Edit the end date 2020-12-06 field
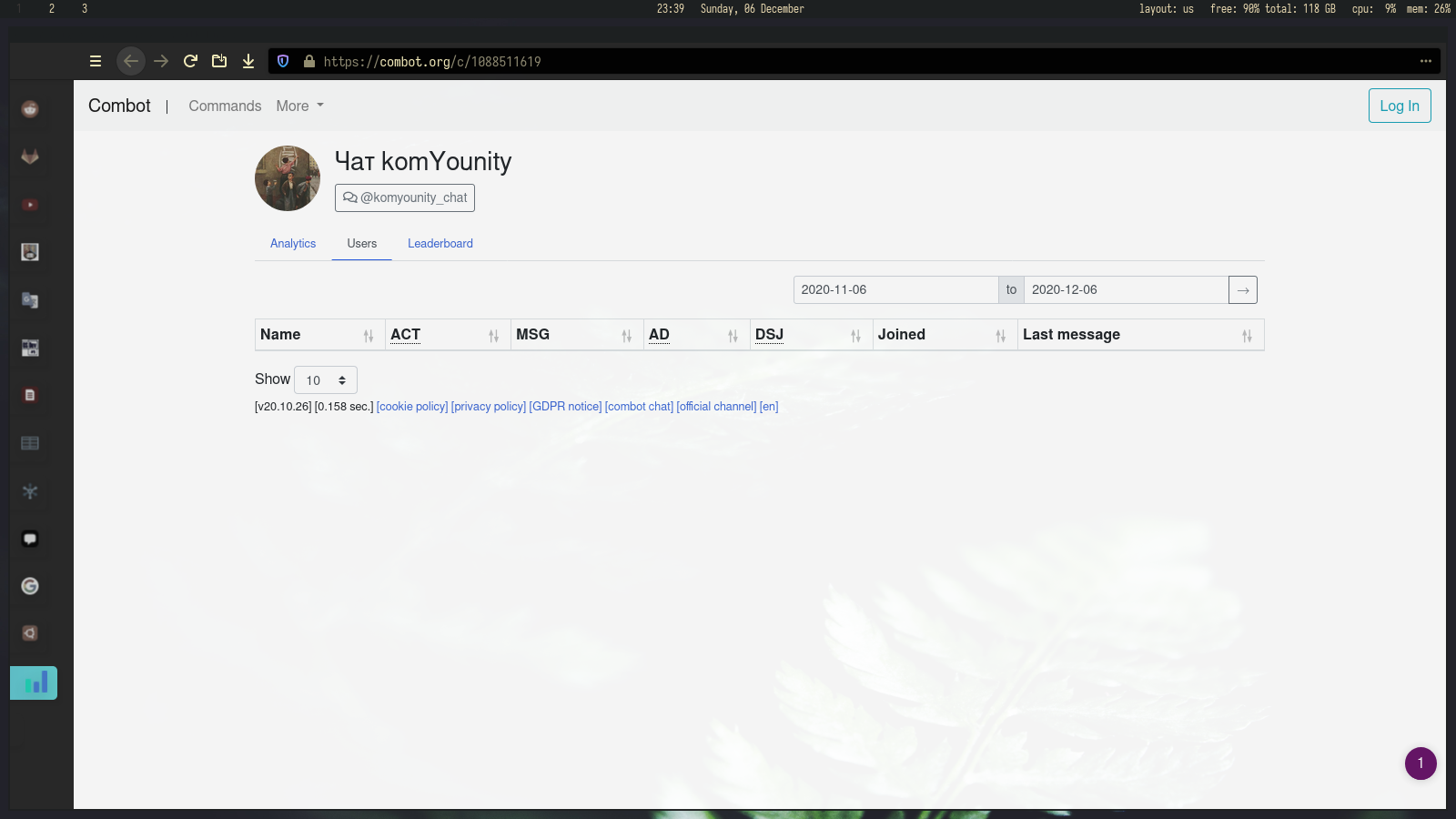 pyautogui.click(x=1127, y=289)
